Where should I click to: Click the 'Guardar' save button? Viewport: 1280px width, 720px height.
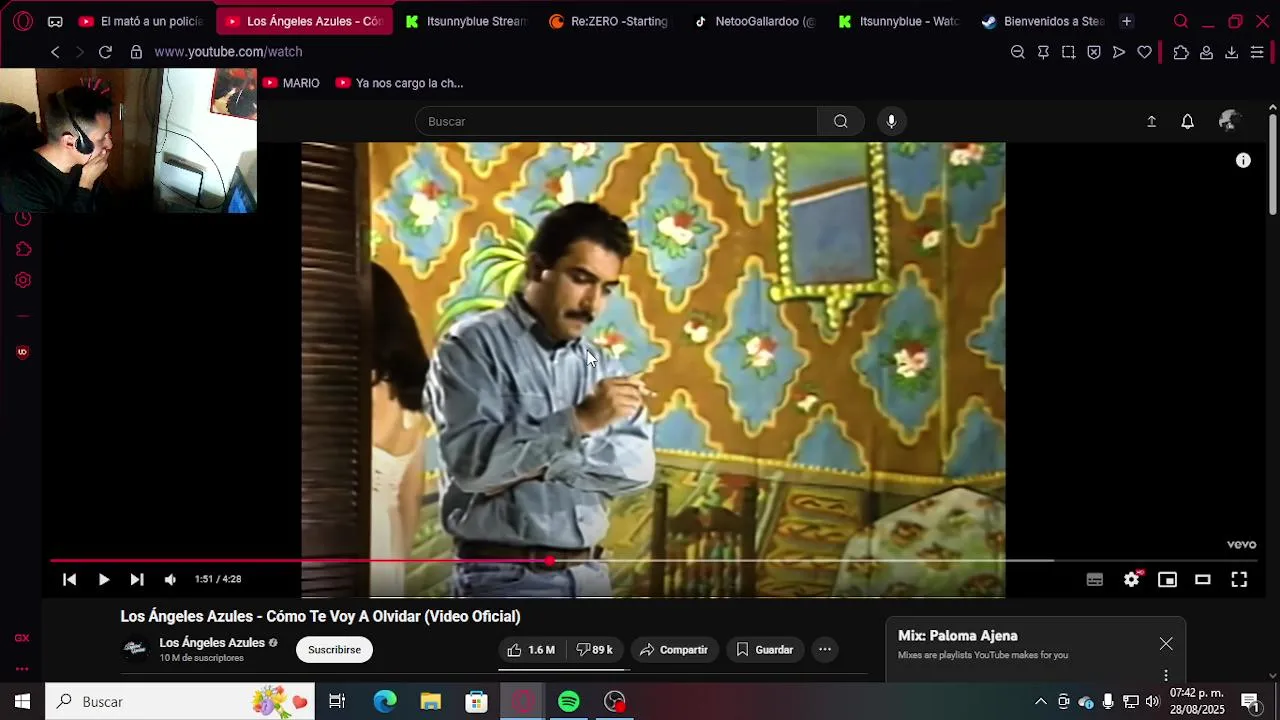click(x=765, y=650)
